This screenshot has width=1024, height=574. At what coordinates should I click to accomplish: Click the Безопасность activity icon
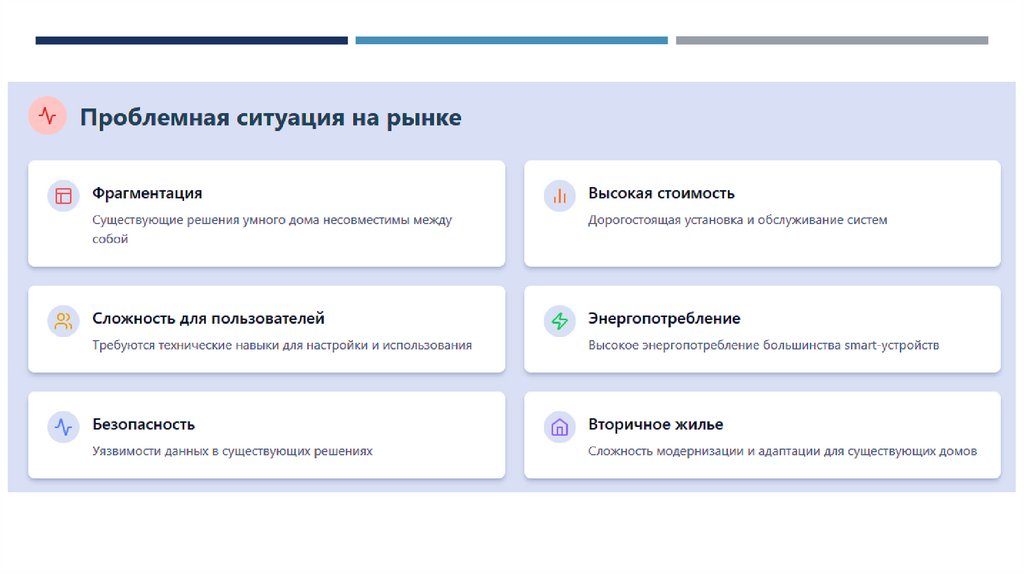pyautogui.click(x=63, y=427)
